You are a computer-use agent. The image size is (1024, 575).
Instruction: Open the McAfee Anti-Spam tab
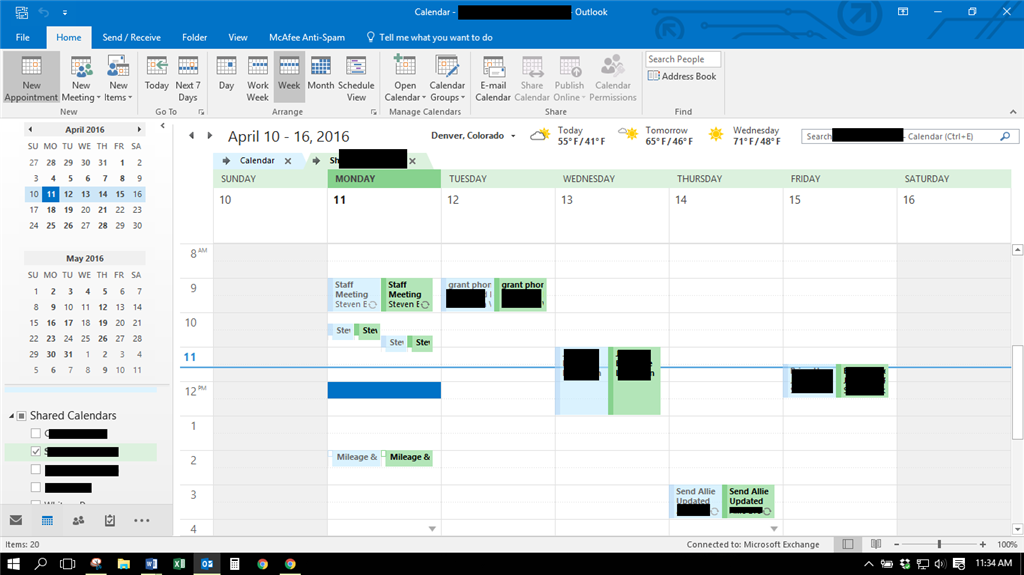307,37
